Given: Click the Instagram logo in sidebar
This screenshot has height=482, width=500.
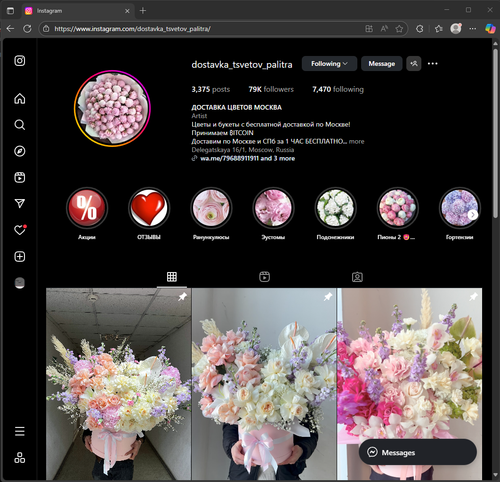Looking at the screenshot, I should (20, 61).
